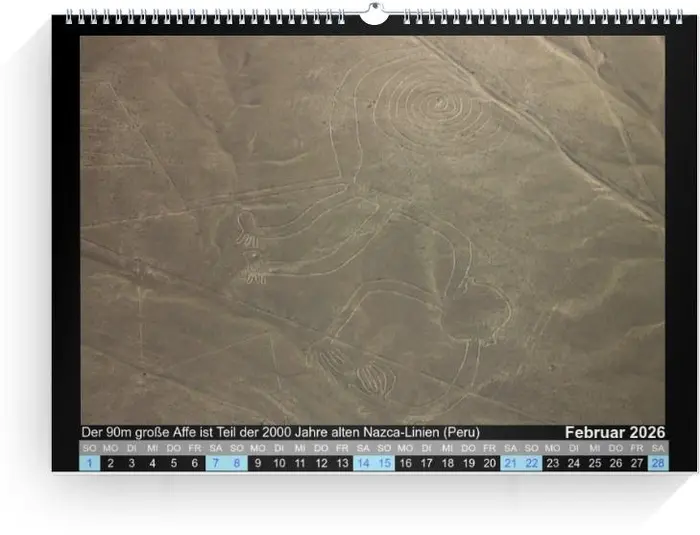This screenshot has height=535, width=700.
Task: Choose highlighted Sunday the 8th
Action: click(x=237, y=463)
